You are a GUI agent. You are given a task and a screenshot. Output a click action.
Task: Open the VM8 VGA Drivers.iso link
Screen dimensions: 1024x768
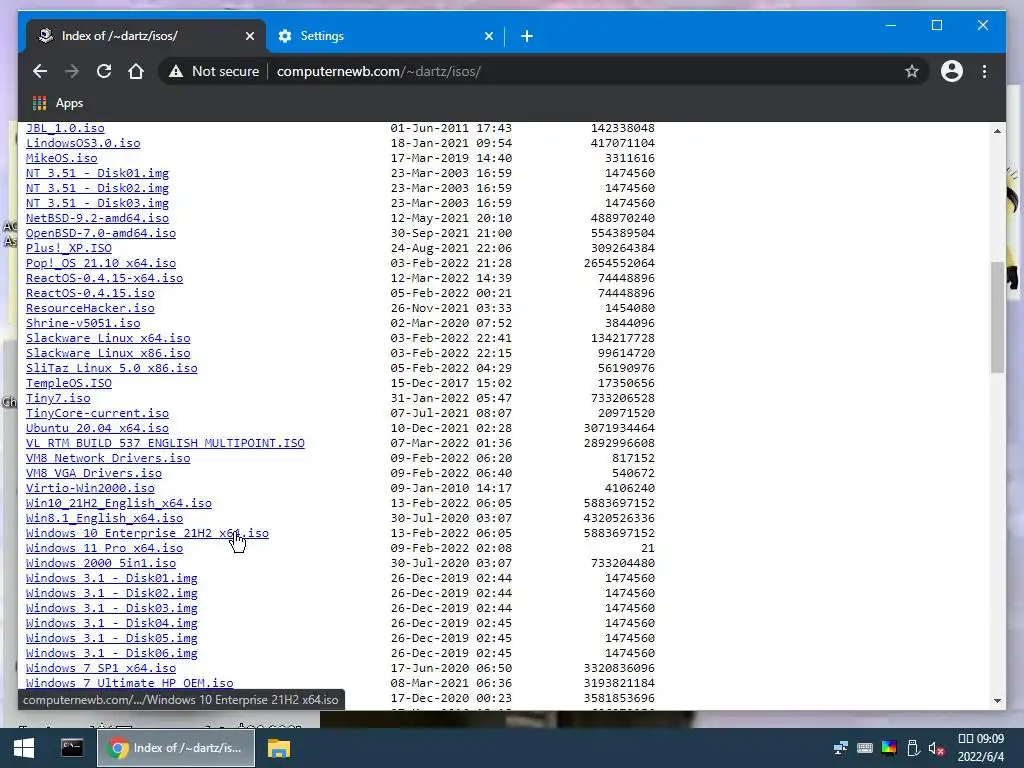(93, 473)
